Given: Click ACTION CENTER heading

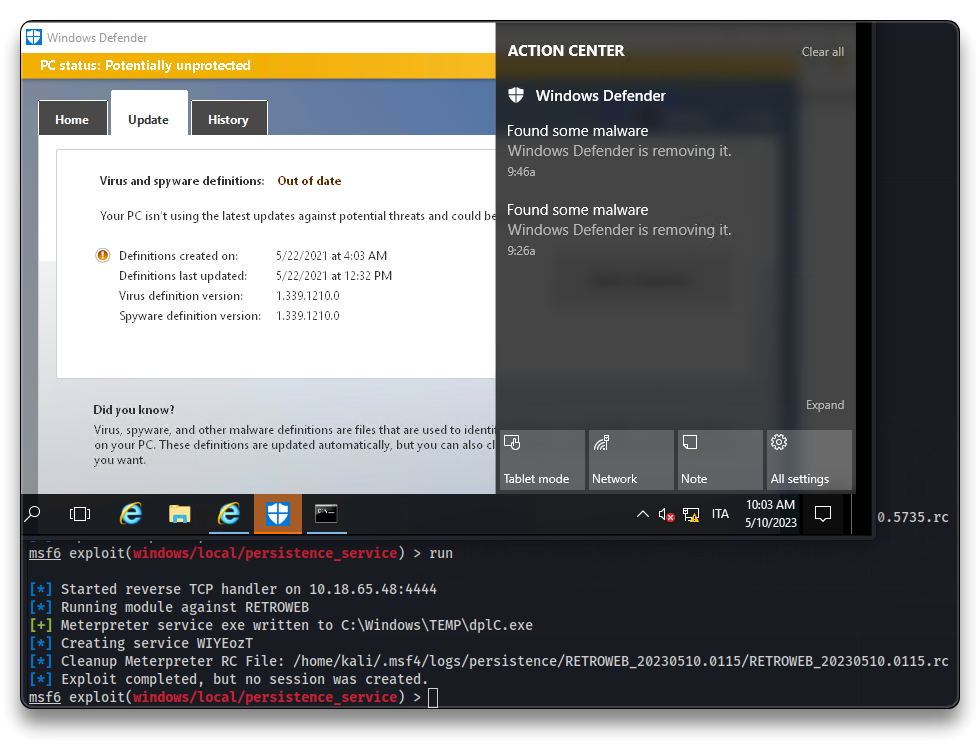Looking at the screenshot, I should 566,51.
